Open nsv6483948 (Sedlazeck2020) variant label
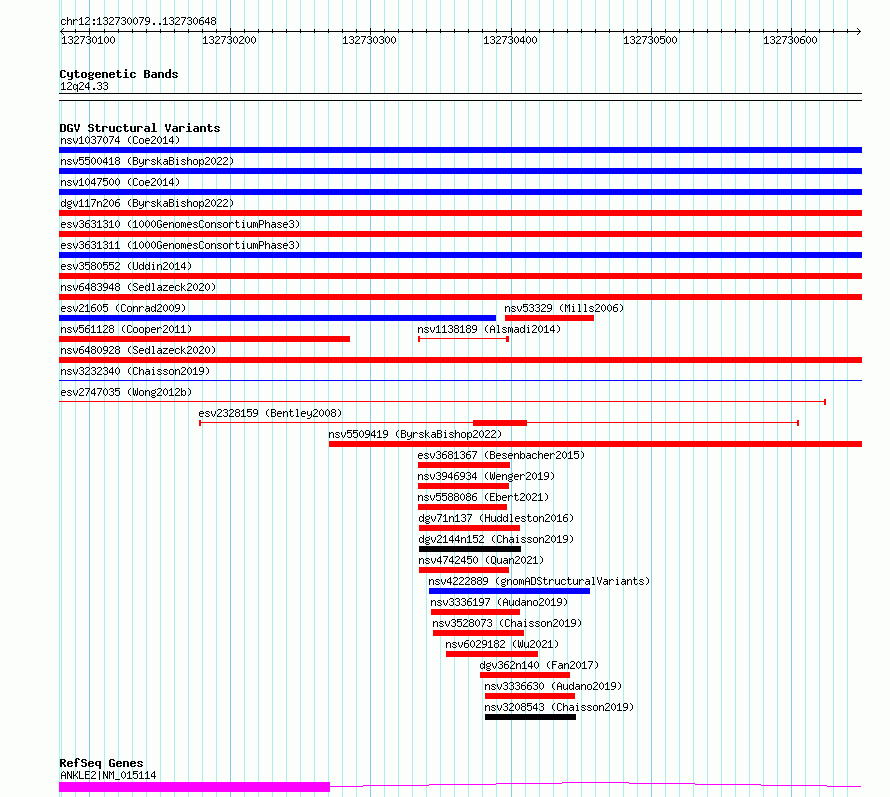This screenshot has width=890, height=797. point(138,287)
